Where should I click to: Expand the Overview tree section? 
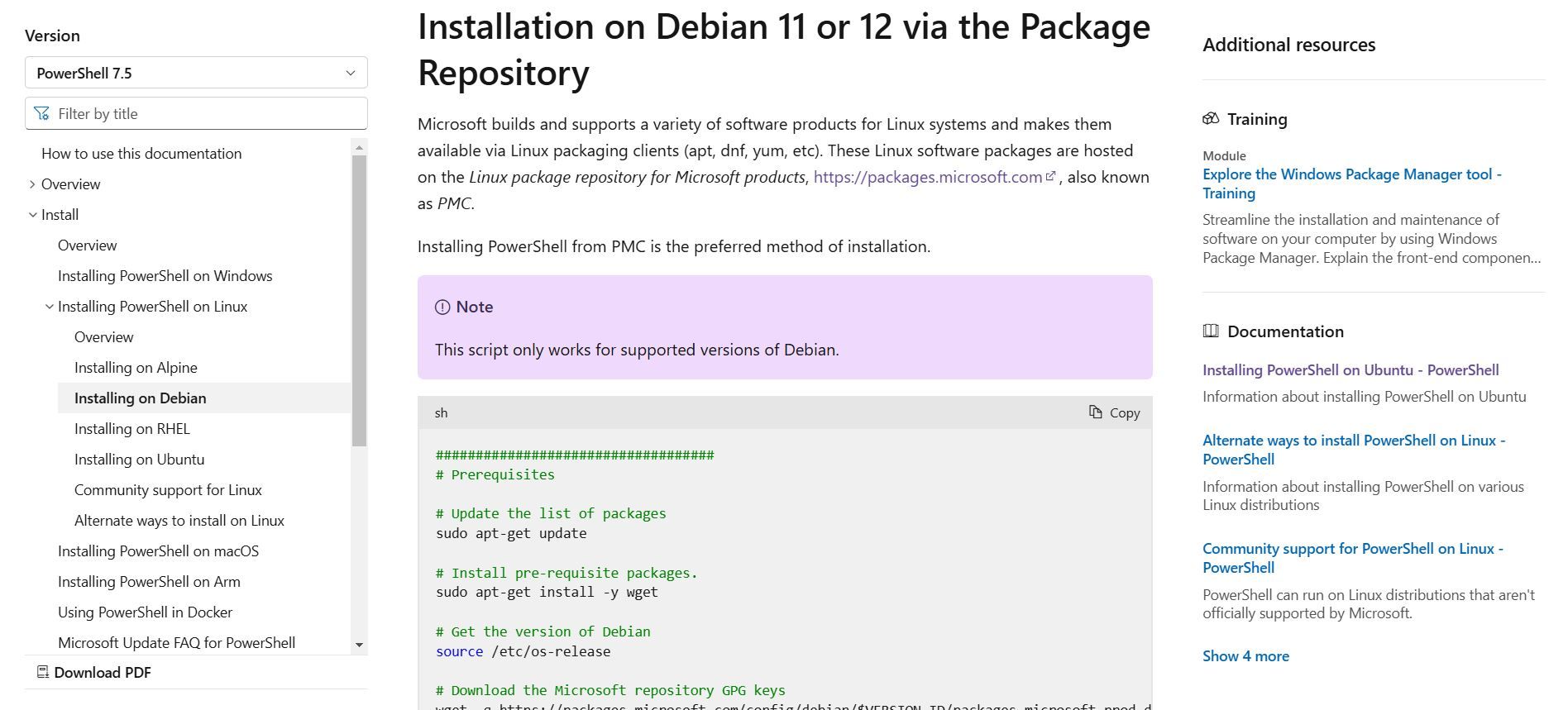33,183
